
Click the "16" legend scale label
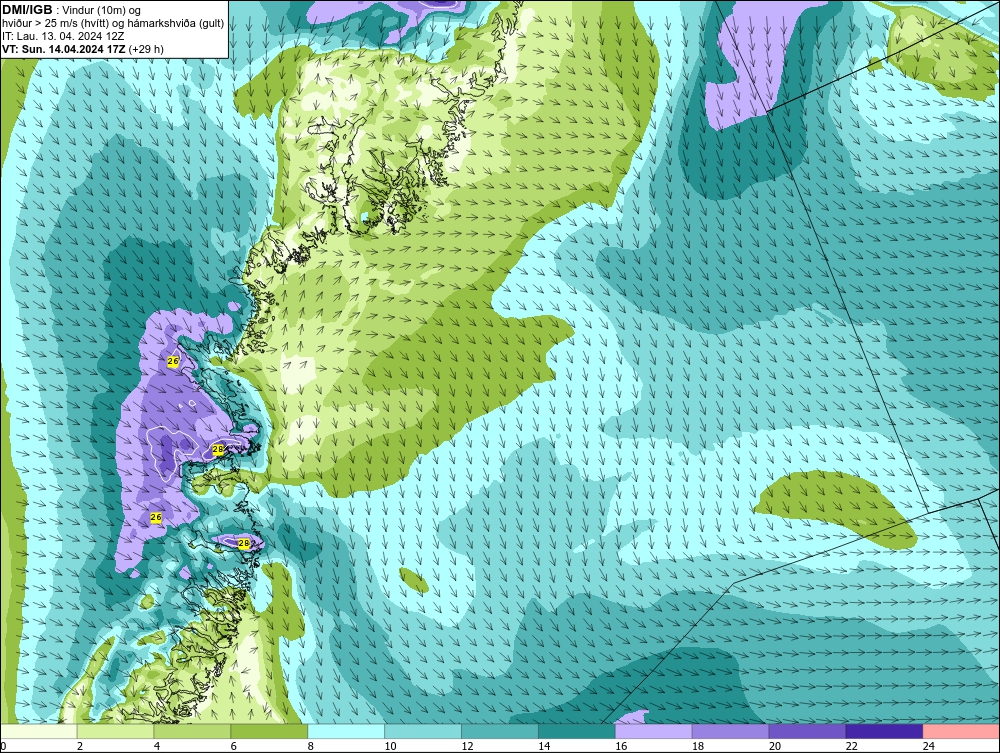(x=621, y=746)
